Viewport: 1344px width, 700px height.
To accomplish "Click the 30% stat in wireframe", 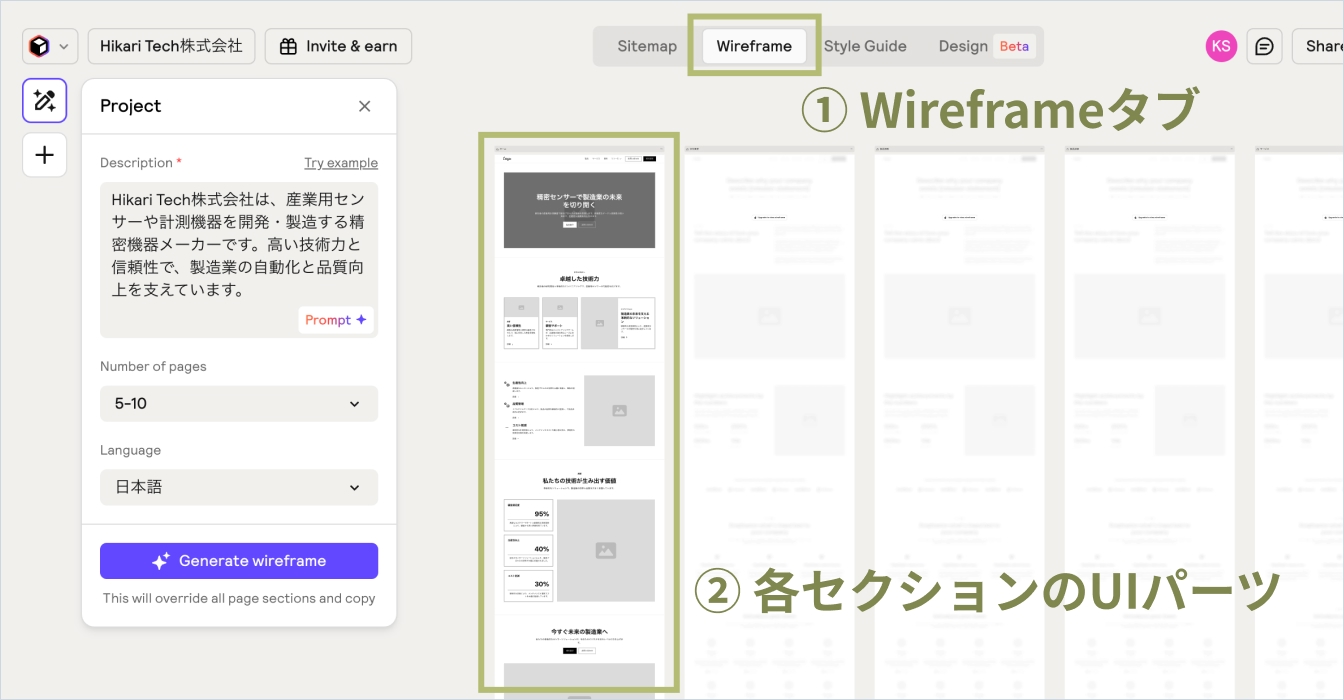I will click(x=541, y=584).
